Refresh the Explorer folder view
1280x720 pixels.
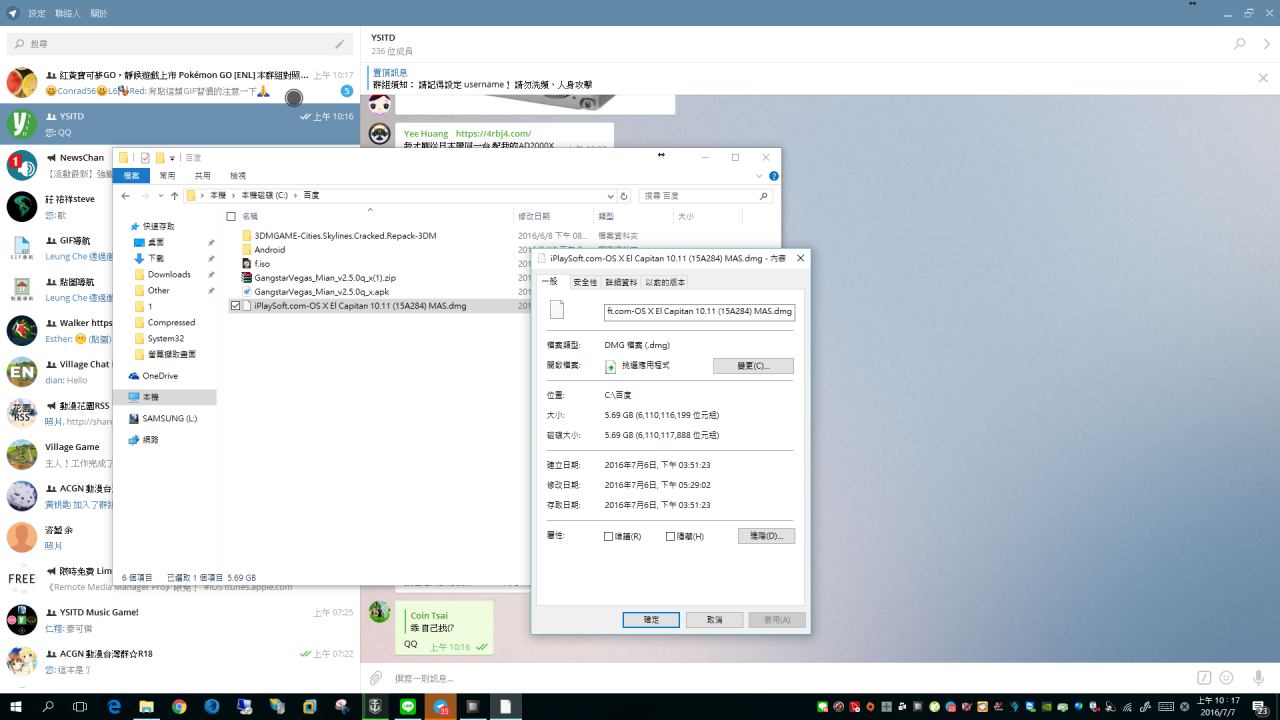[624, 196]
